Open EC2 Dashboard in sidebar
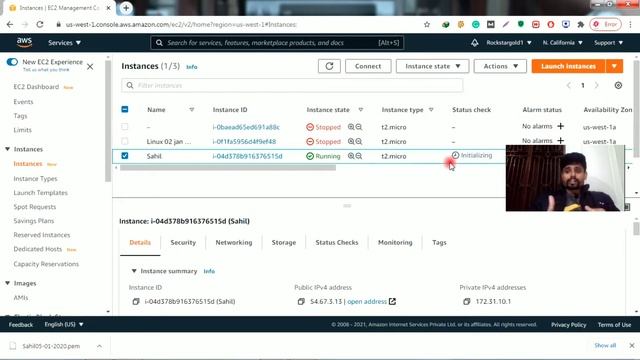 click(x=36, y=87)
